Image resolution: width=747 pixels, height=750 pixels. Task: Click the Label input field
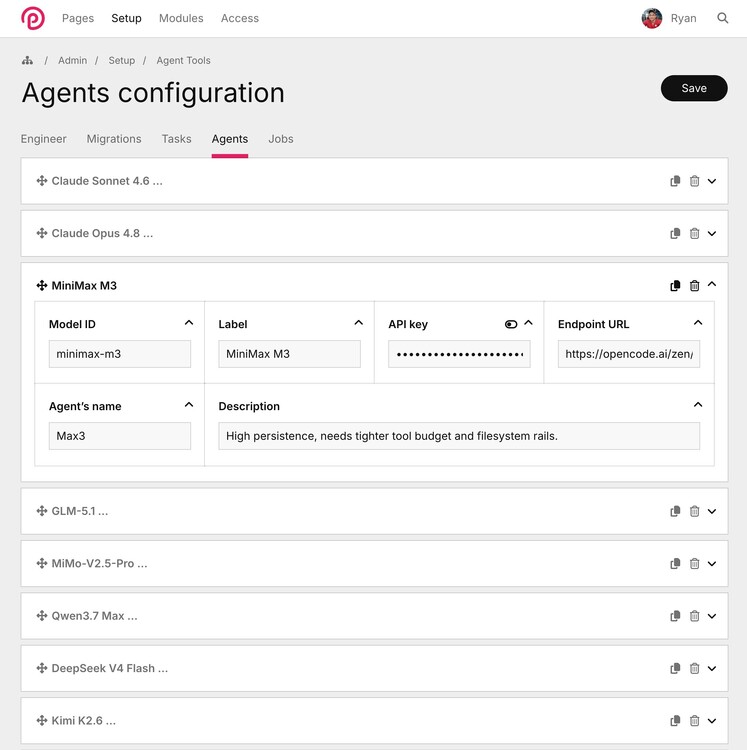click(x=289, y=354)
